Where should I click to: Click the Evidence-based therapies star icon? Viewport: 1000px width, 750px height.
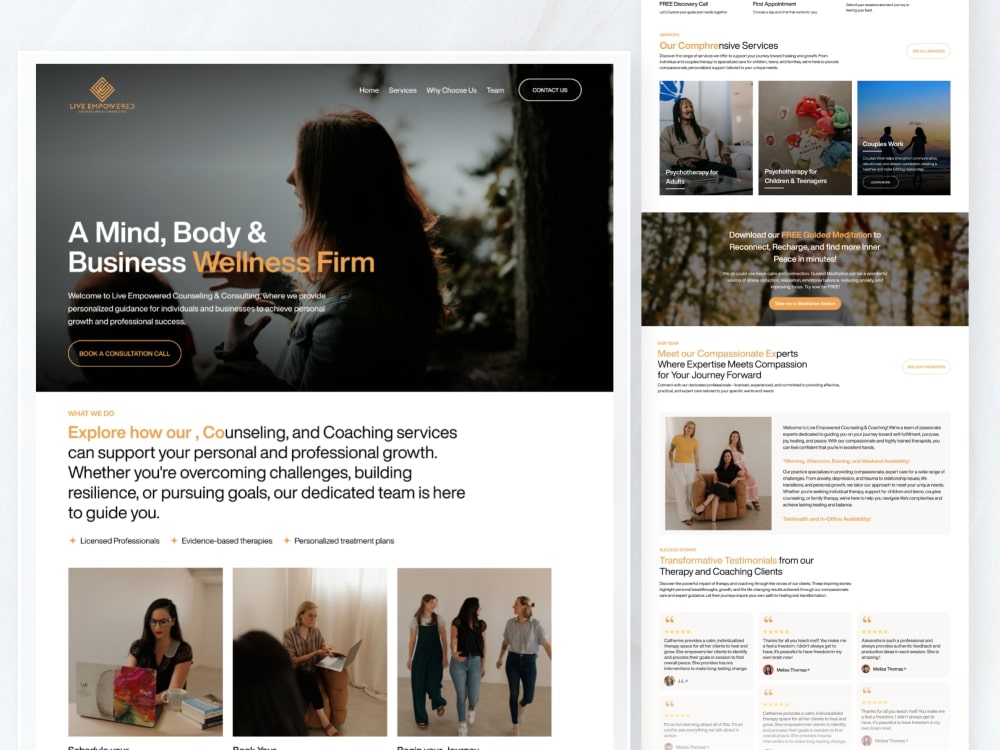[x=174, y=541]
